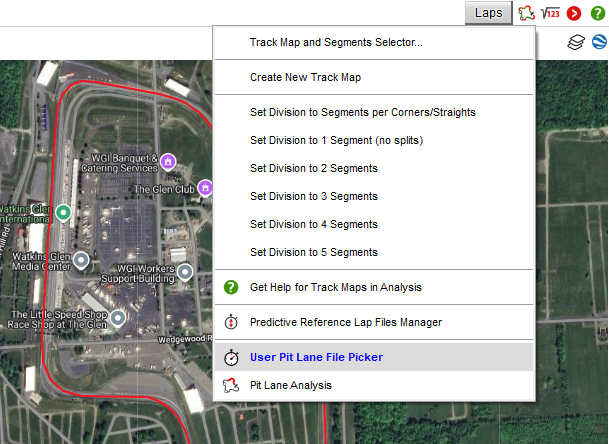The height and width of the screenshot is (444, 609).
Task: Click the Watkins Glen International green pin
Action: click(63, 212)
